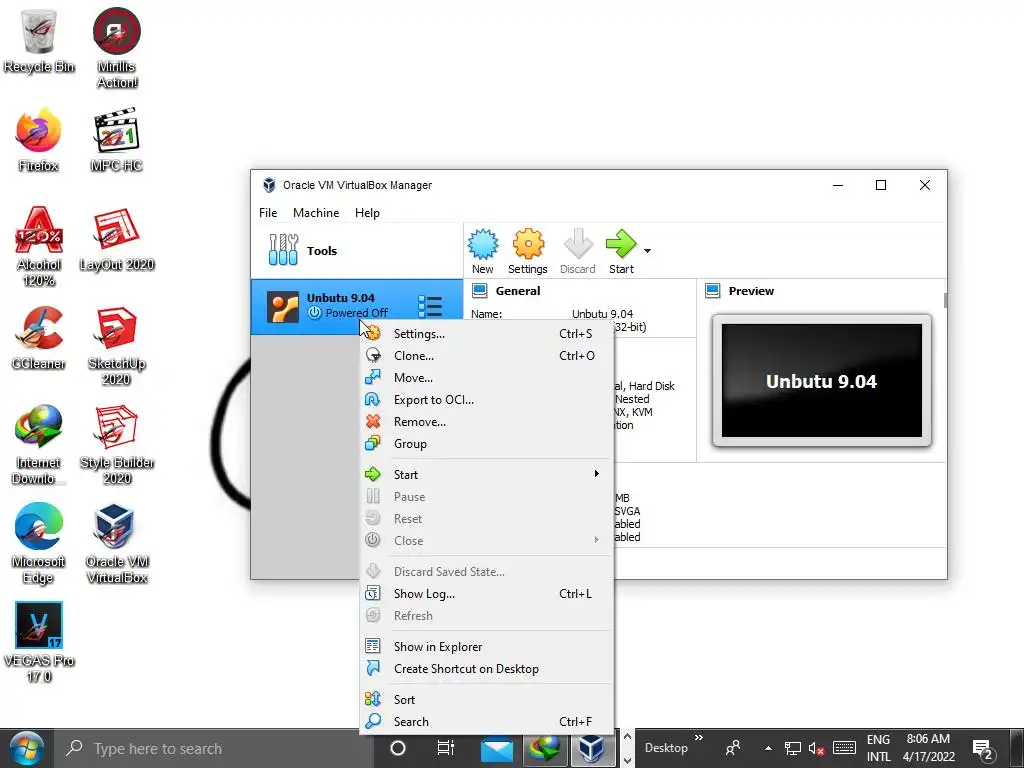Open Task View on the taskbar
Image resolution: width=1024 pixels, height=768 pixels.
point(446,748)
